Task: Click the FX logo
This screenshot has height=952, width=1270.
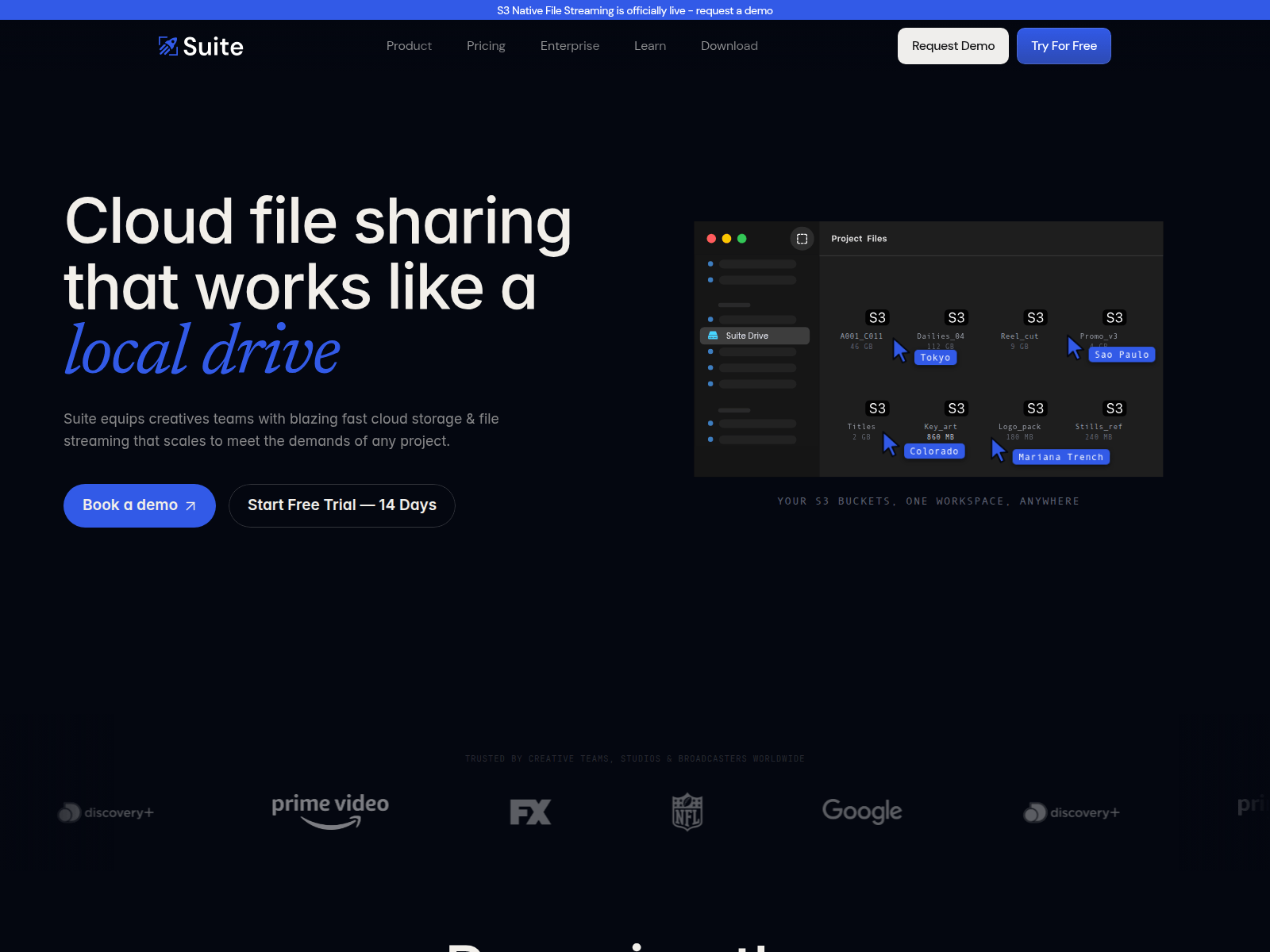Action: click(530, 812)
